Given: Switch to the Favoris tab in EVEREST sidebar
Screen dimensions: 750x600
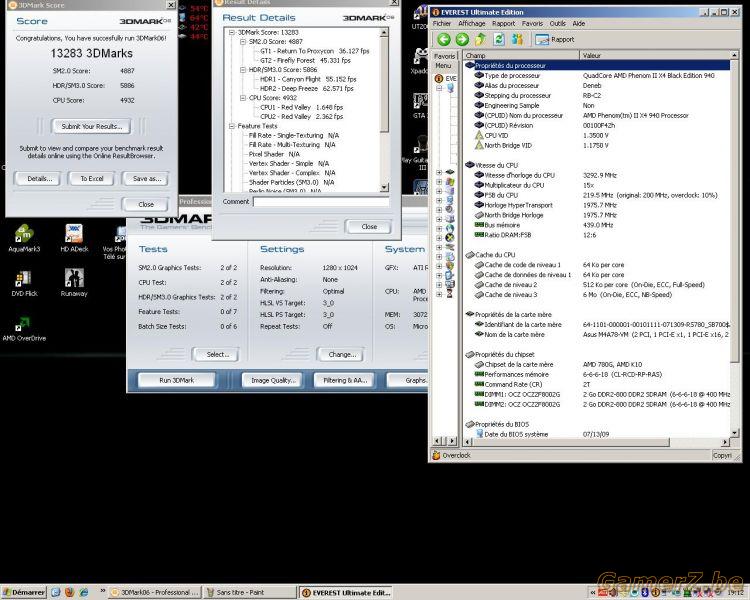Looking at the screenshot, I should point(444,56).
